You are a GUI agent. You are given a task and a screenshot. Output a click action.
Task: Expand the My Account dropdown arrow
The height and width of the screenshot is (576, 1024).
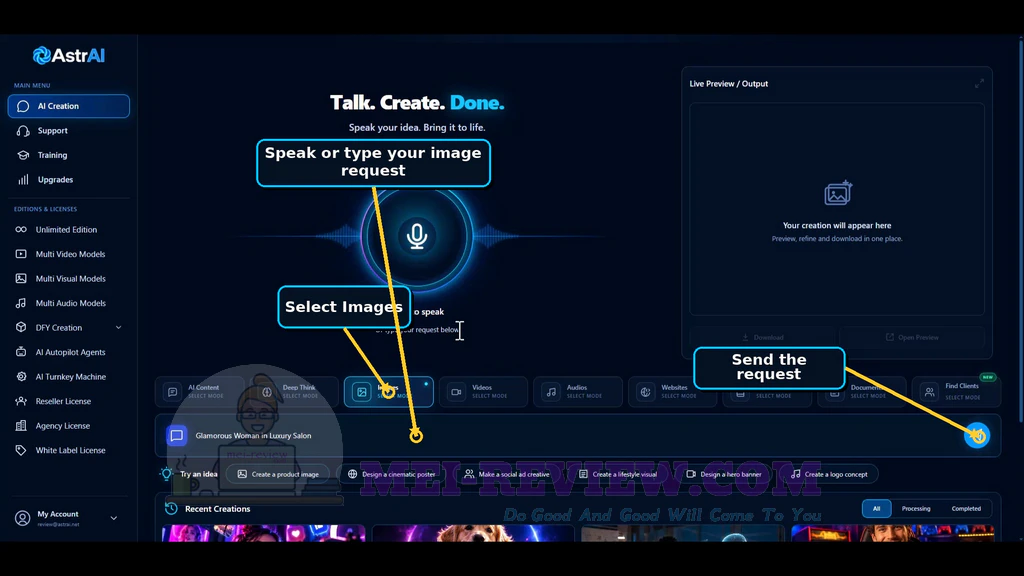114,518
